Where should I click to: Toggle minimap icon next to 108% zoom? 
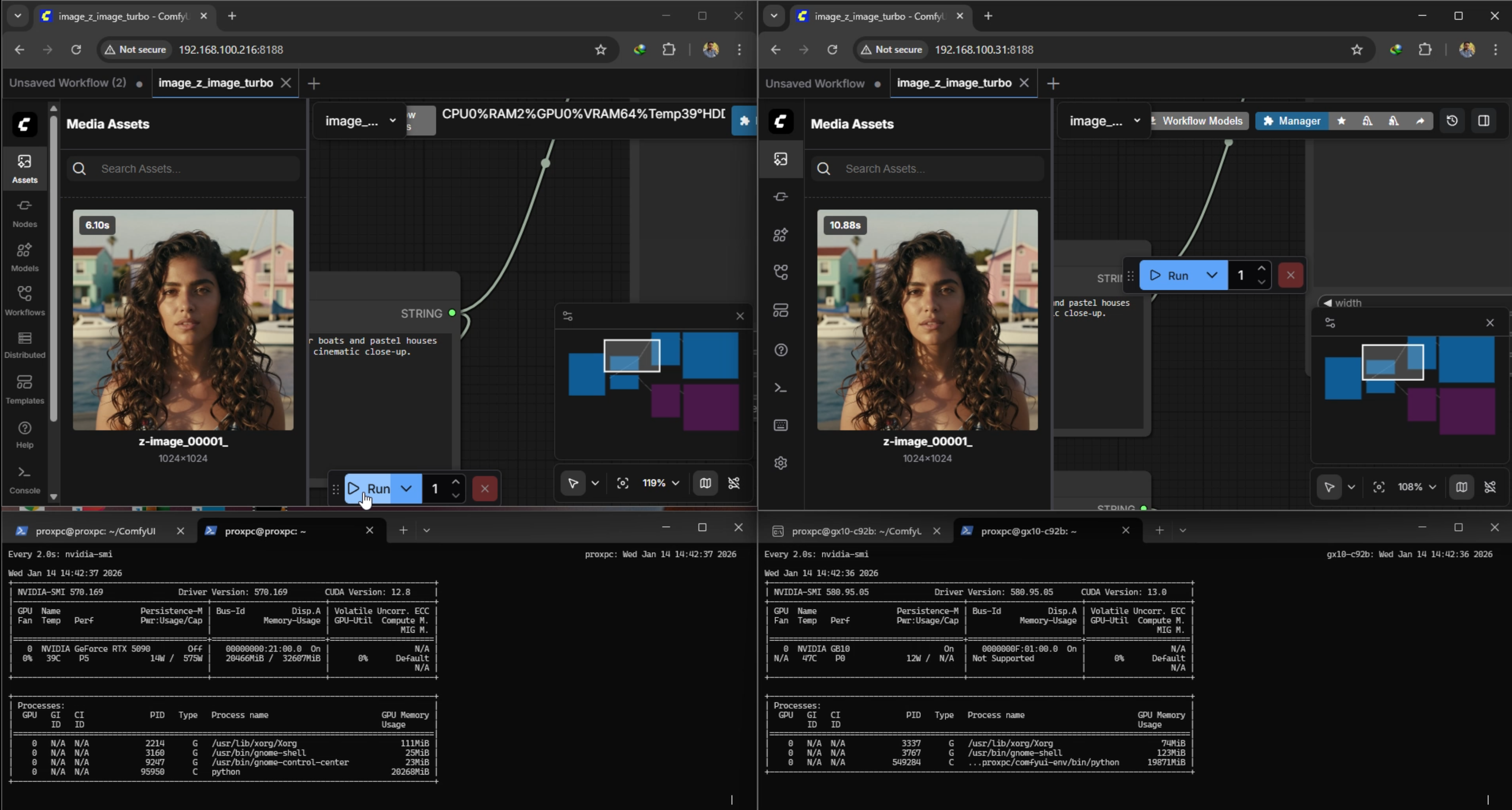coord(1461,487)
